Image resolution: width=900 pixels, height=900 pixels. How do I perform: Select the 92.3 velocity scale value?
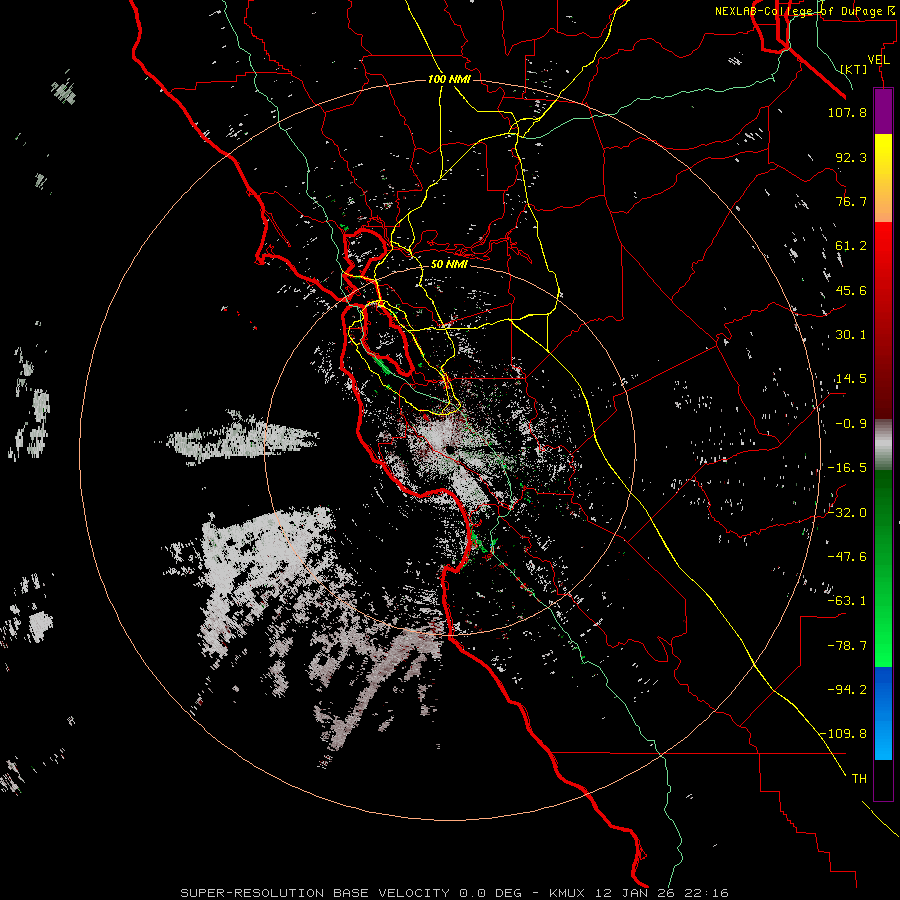coord(851,157)
